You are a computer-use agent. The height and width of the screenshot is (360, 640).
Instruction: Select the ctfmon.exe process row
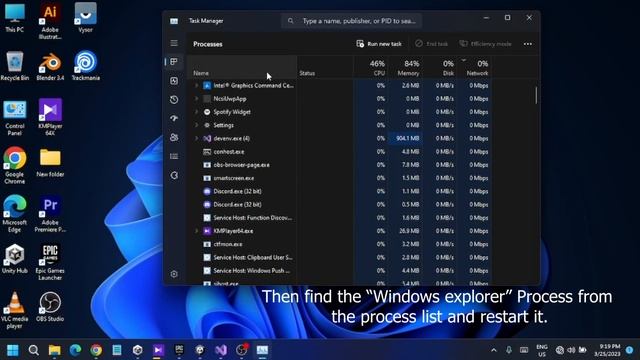tap(340, 244)
